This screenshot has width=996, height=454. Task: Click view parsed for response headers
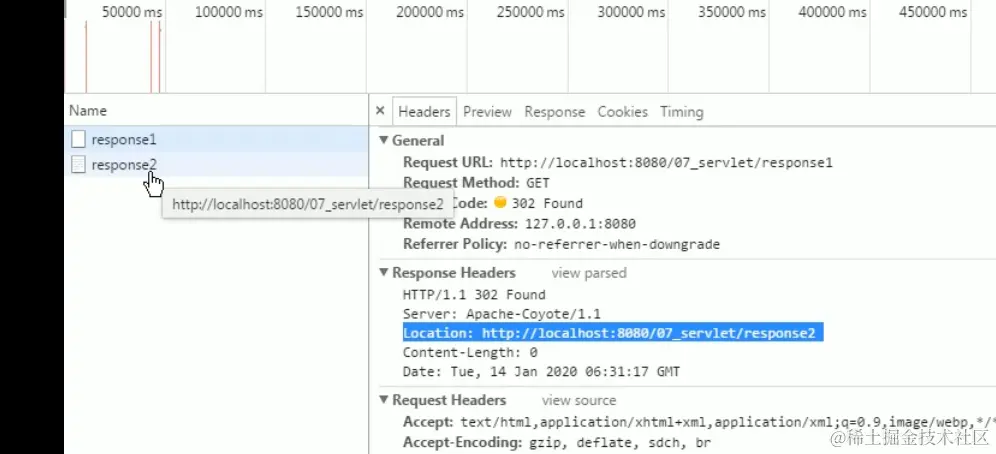point(589,273)
